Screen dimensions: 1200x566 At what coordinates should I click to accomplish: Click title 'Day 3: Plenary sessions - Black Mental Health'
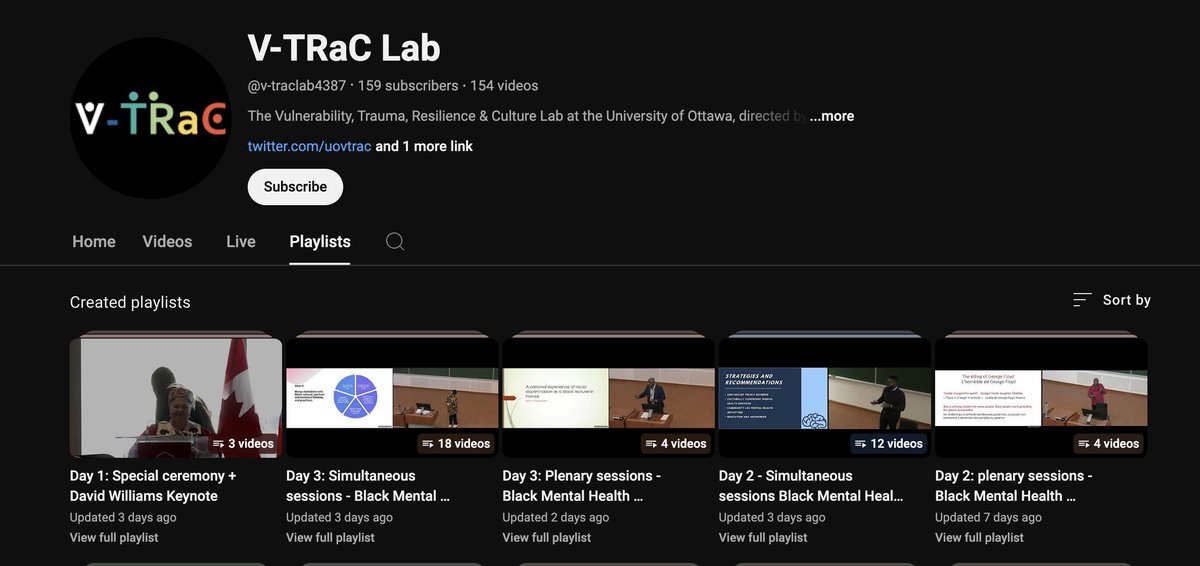[582, 486]
